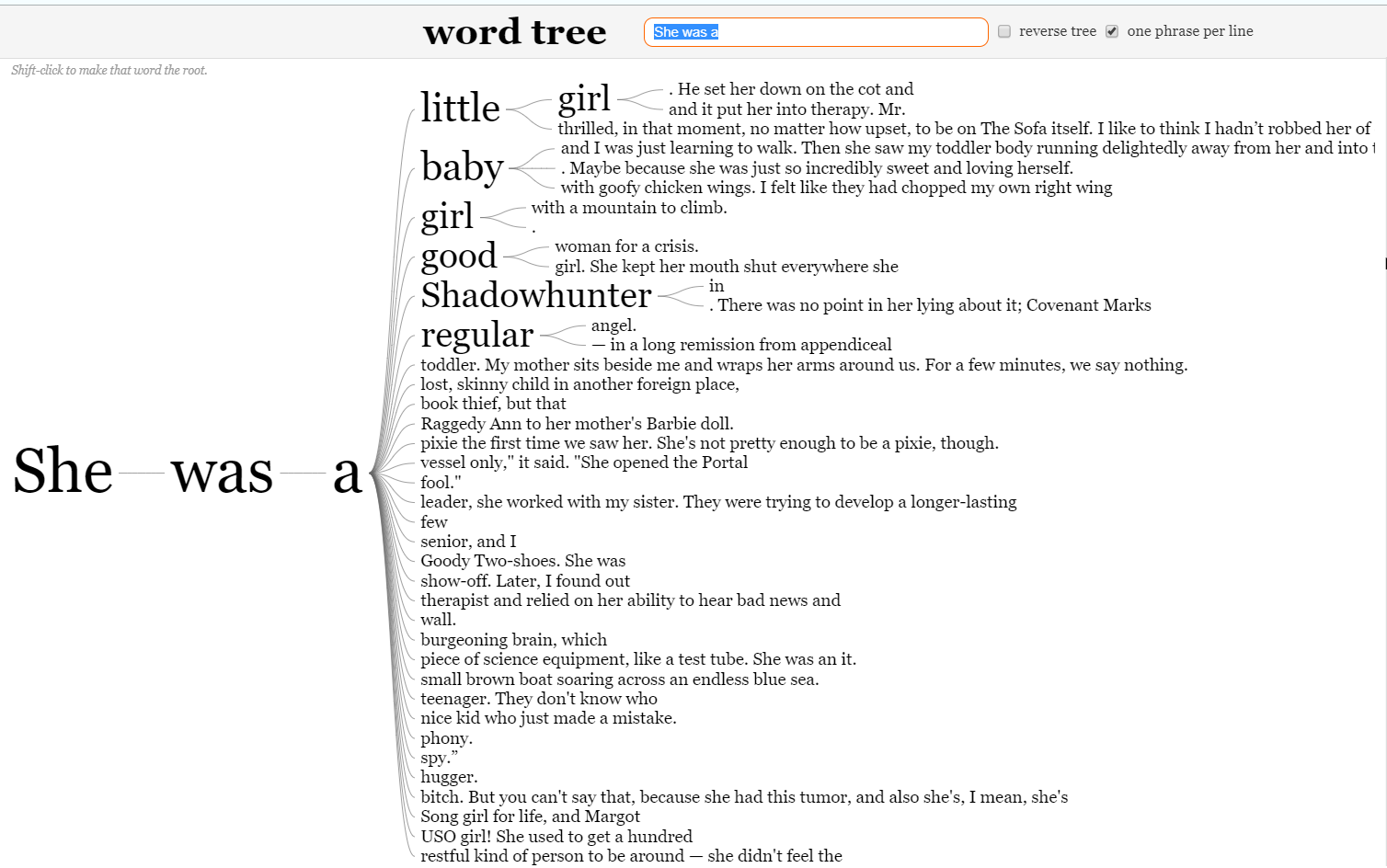Screen dimensions: 1387x868
Task: Select 'small brown boat soaring' phrase
Action: pyautogui.click(x=619, y=680)
